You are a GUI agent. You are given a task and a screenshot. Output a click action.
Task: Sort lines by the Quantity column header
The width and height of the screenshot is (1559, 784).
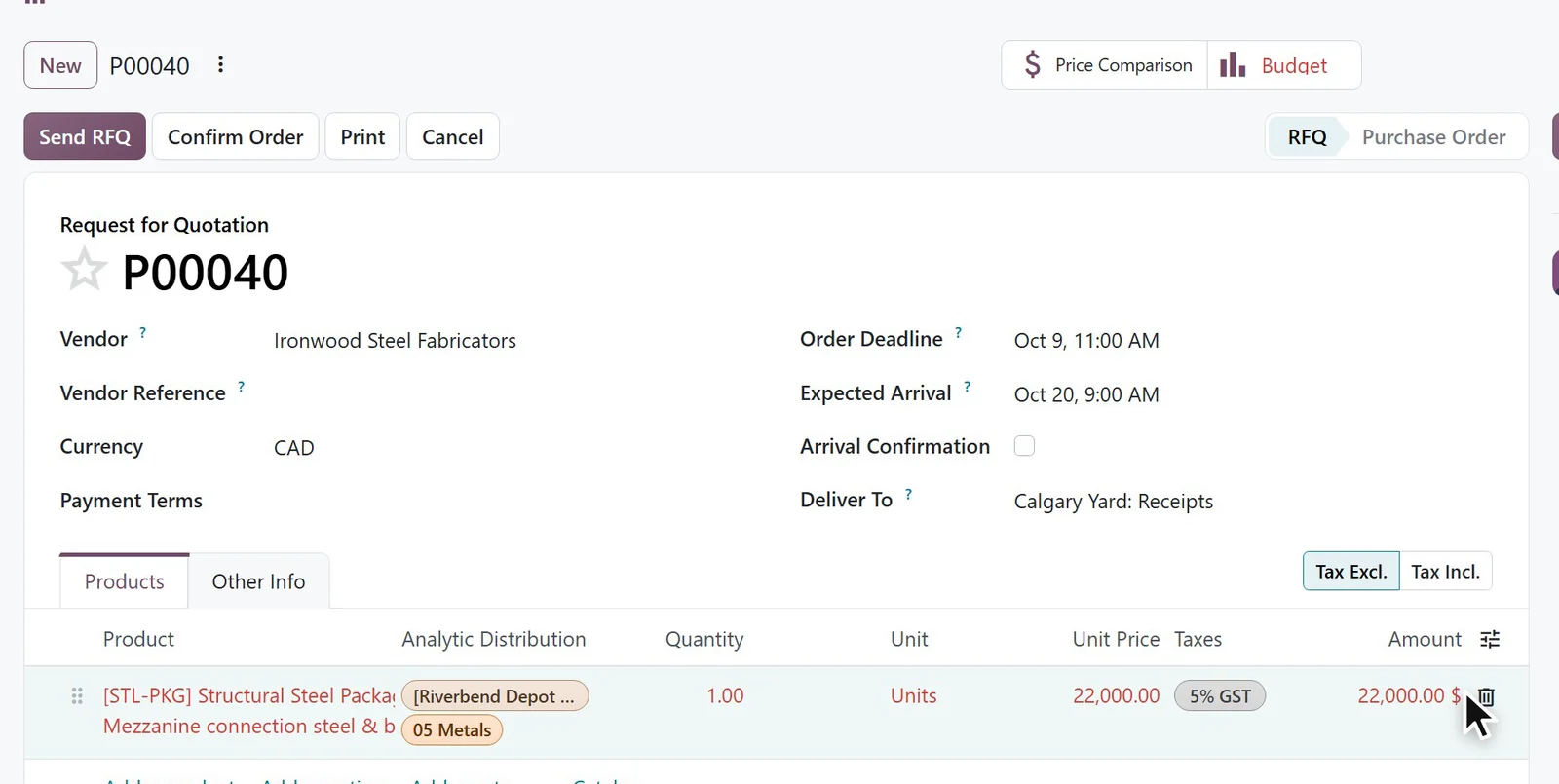704,639
